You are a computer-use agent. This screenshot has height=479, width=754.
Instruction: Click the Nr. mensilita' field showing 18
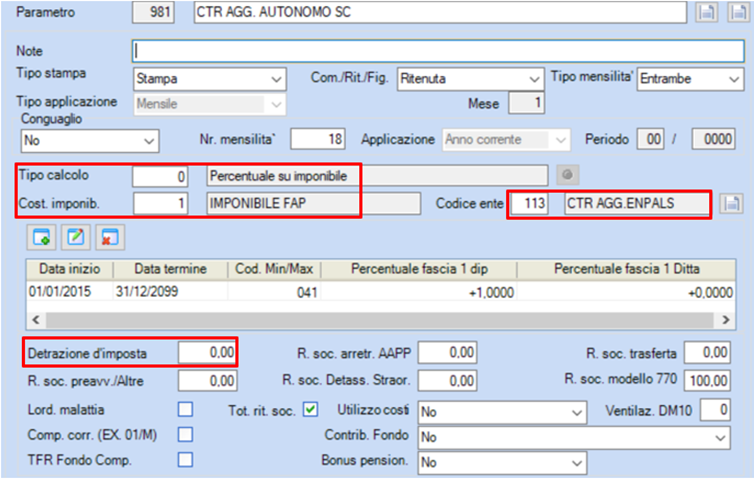(318, 139)
